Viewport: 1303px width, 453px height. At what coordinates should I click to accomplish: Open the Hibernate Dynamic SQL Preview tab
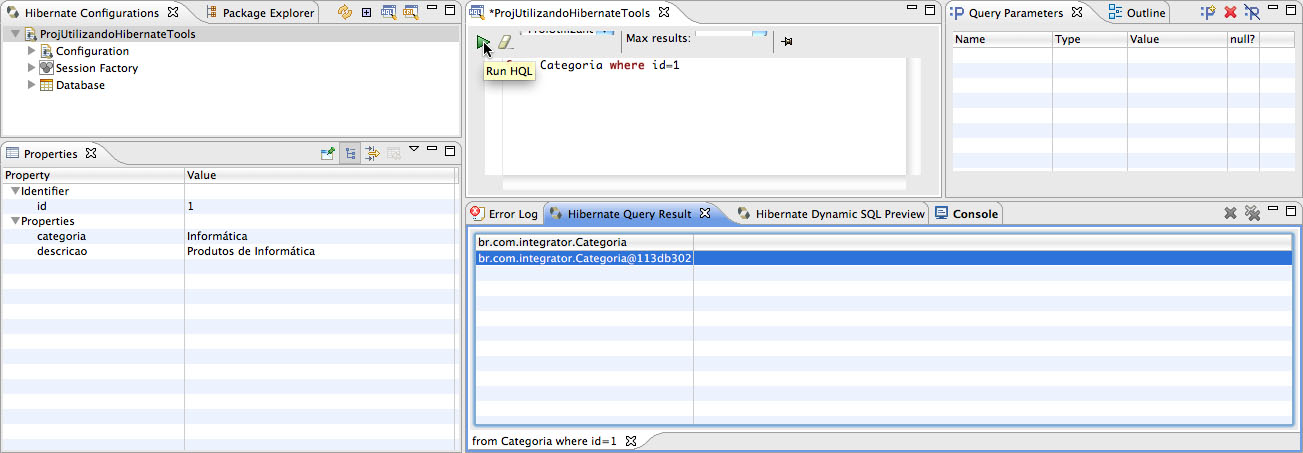[831, 213]
